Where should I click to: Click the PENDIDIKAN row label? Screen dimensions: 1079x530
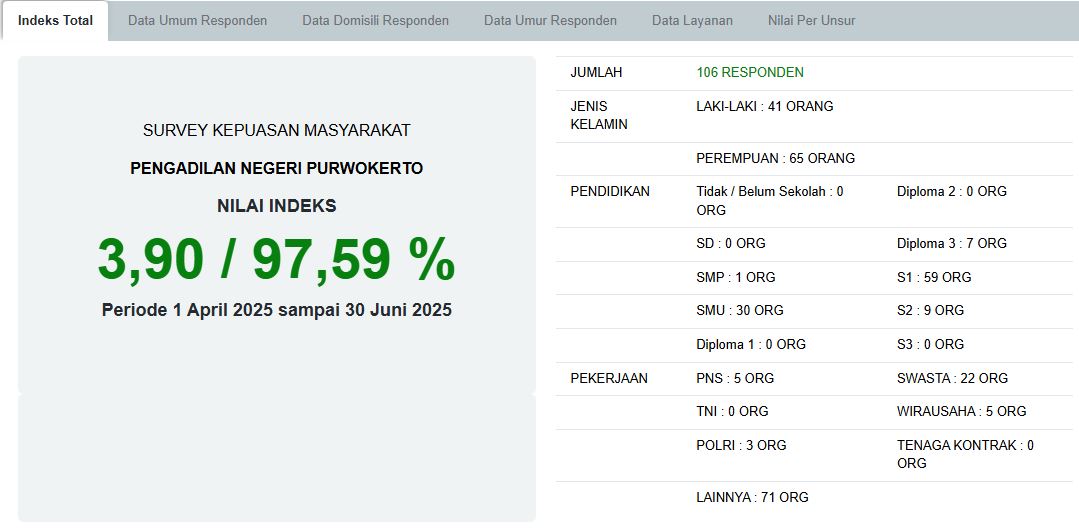point(610,191)
